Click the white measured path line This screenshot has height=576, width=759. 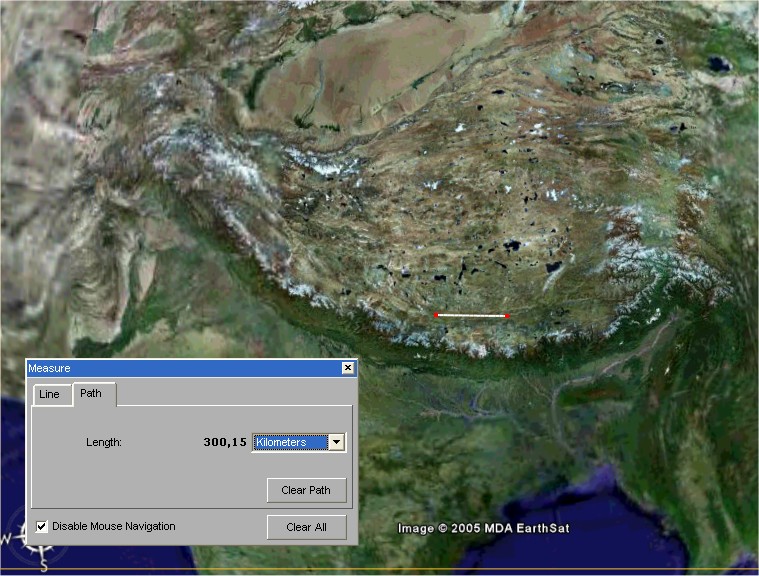click(472, 315)
